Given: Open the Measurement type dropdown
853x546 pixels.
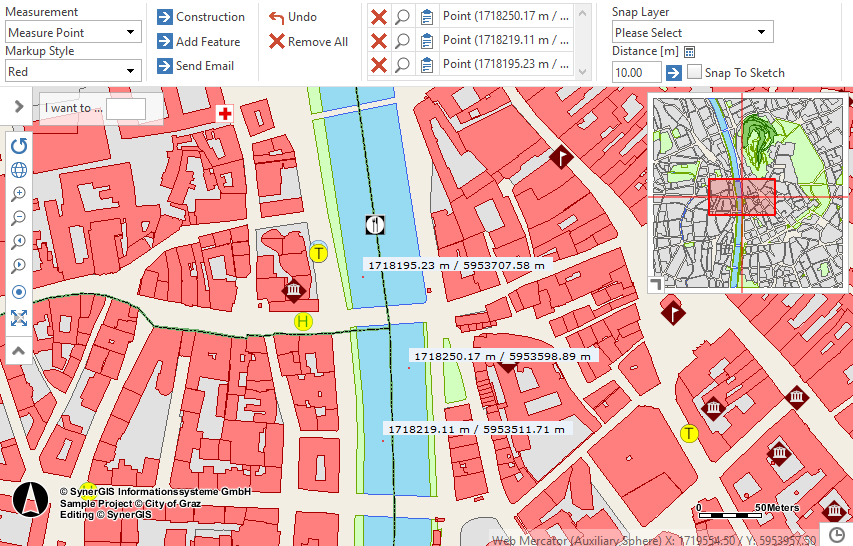Looking at the screenshot, I should 73,33.
